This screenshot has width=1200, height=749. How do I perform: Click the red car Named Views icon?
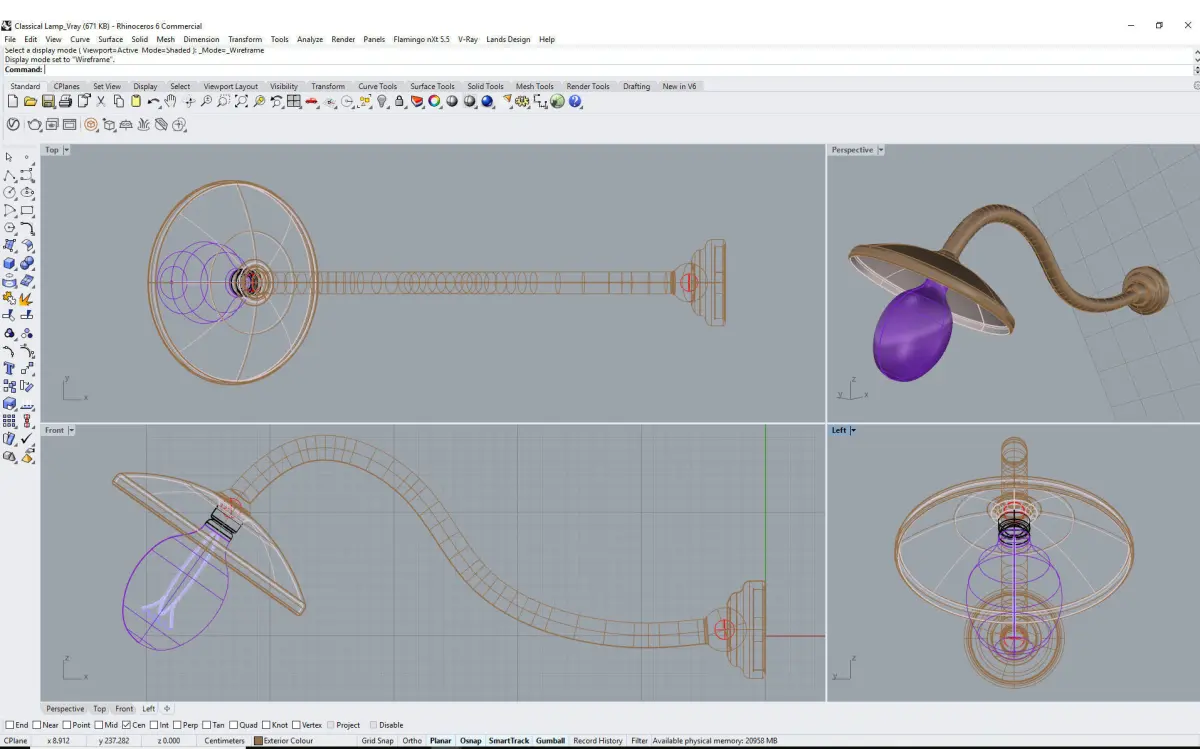pyautogui.click(x=312, y=101)
